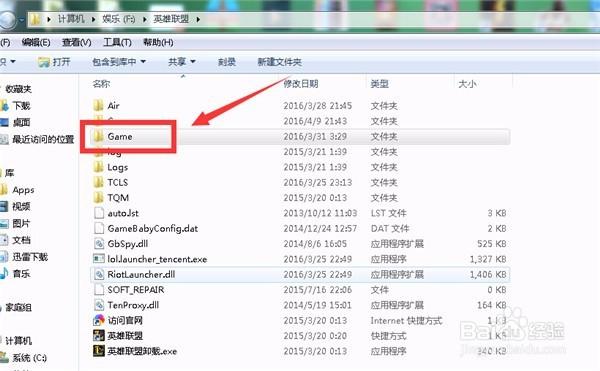Click 新建文件夹 button
Image resolution: width=600 pixels, height=371 pixels.
click(x=279, y=62)
